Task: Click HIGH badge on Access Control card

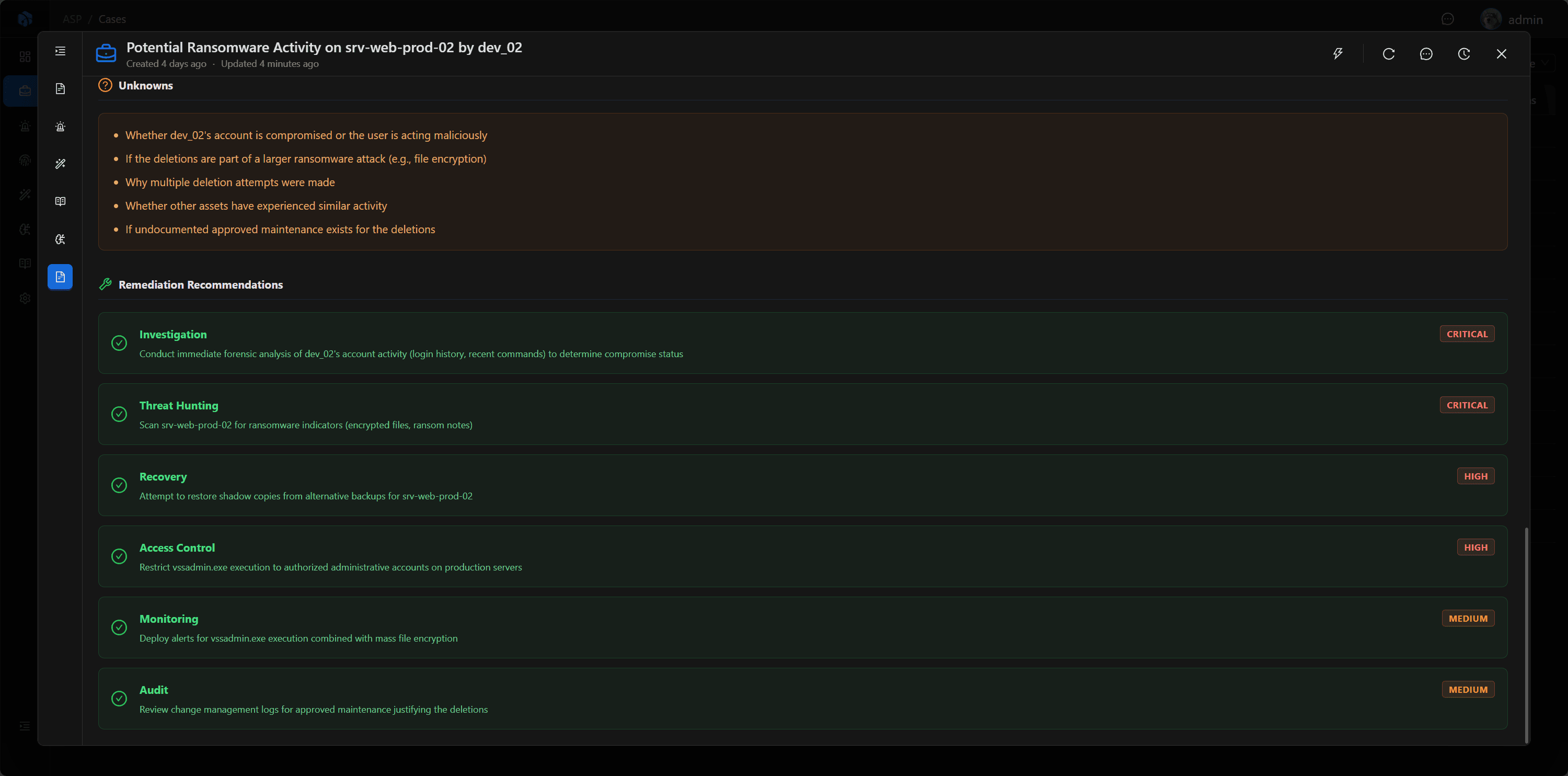Action: [1475, 547]
